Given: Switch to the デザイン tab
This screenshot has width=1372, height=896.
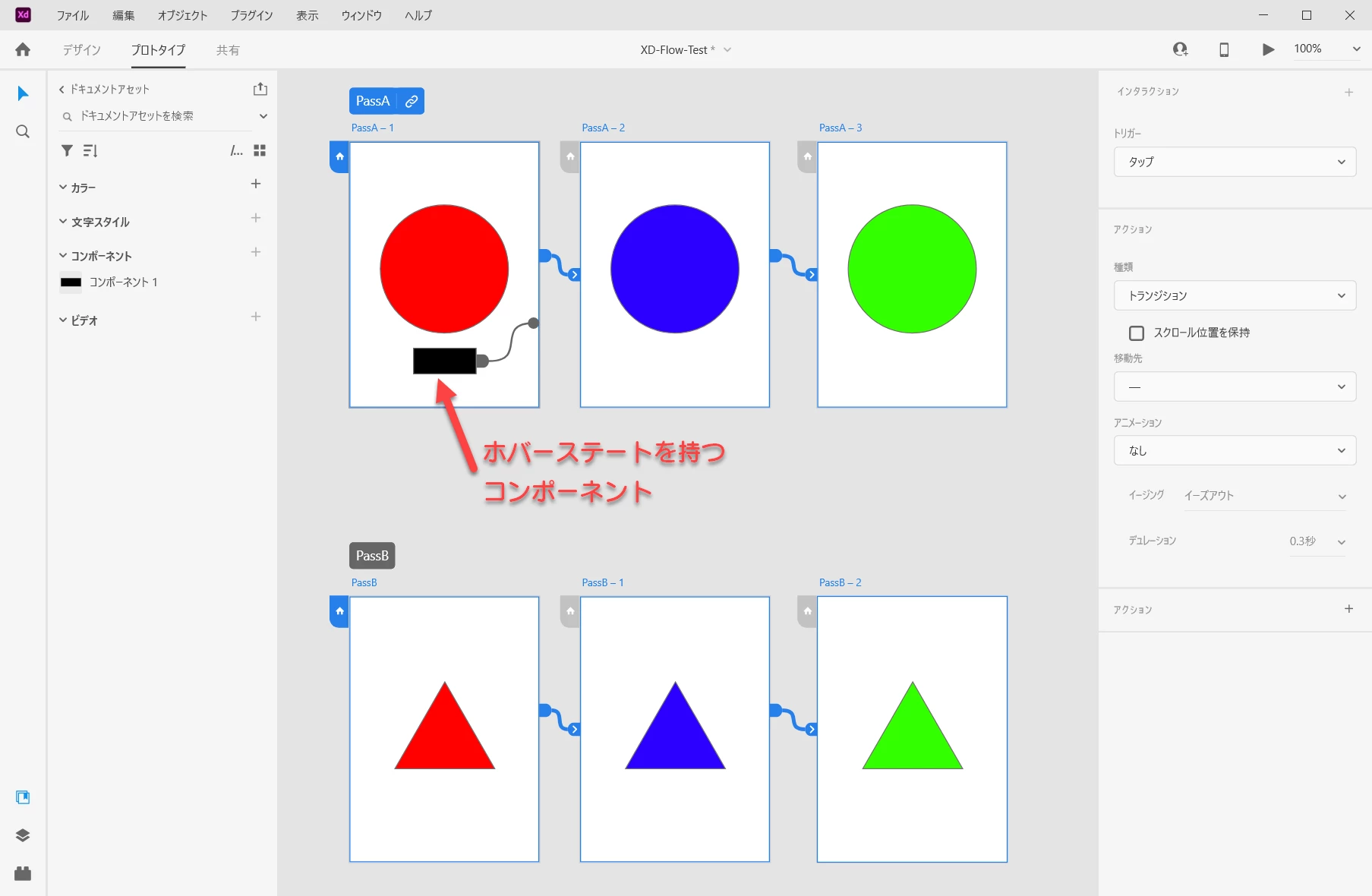Looking at the screenshot, I should tap(82, 50).
